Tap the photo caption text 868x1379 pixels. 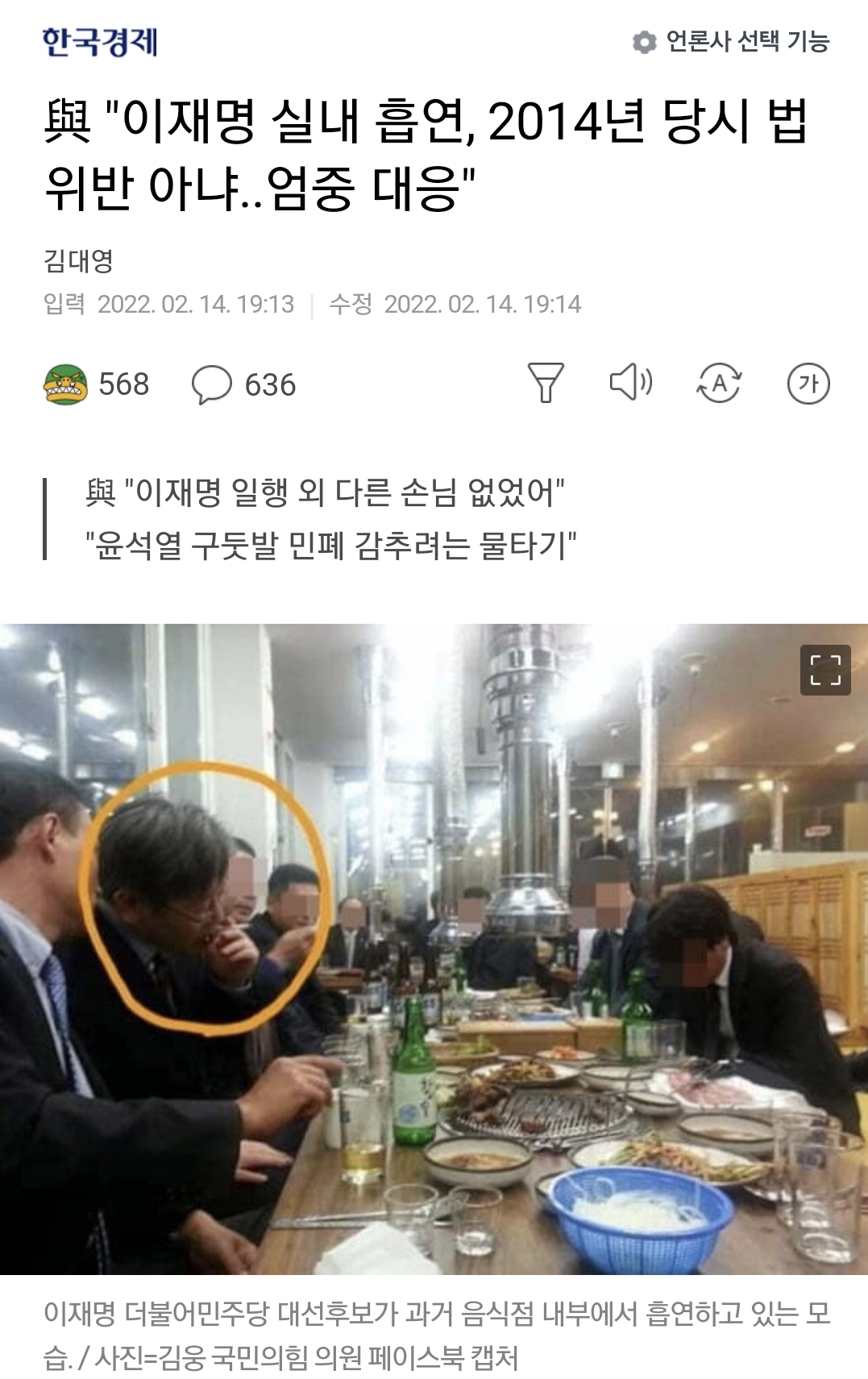click(x=436, y=1335)
